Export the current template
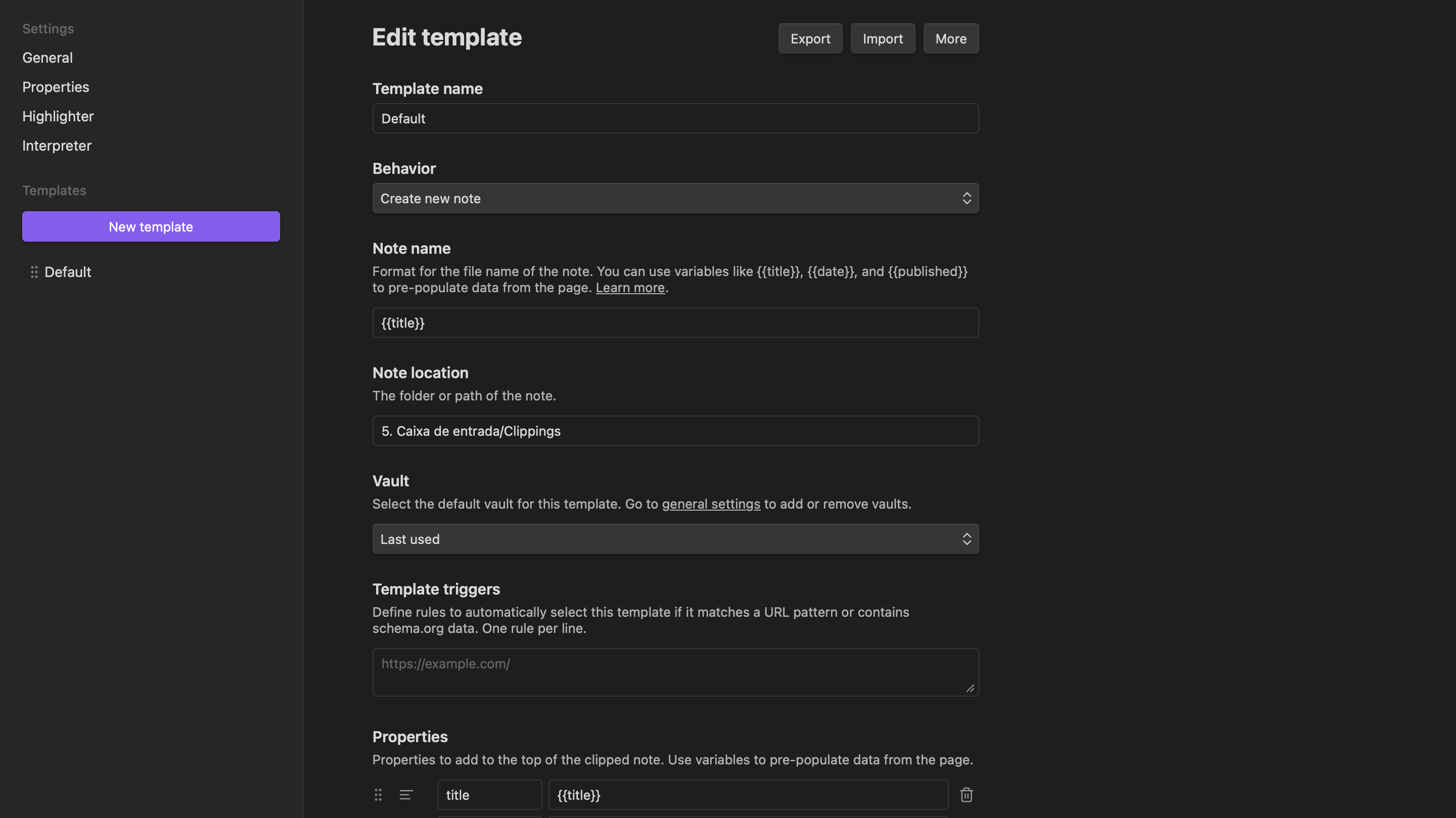 pyautogui.click(x=809, y=38)
